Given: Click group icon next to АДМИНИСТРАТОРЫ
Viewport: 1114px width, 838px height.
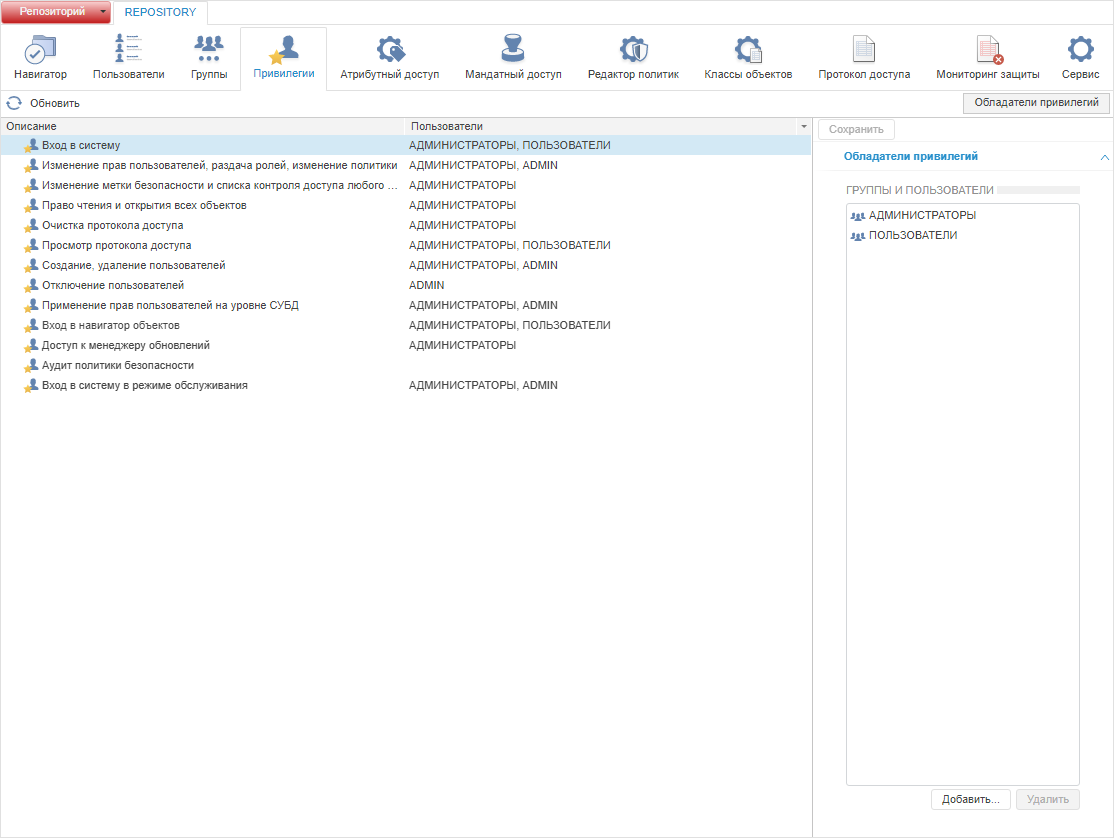Looking at the screenshot, I should [858, 216].
